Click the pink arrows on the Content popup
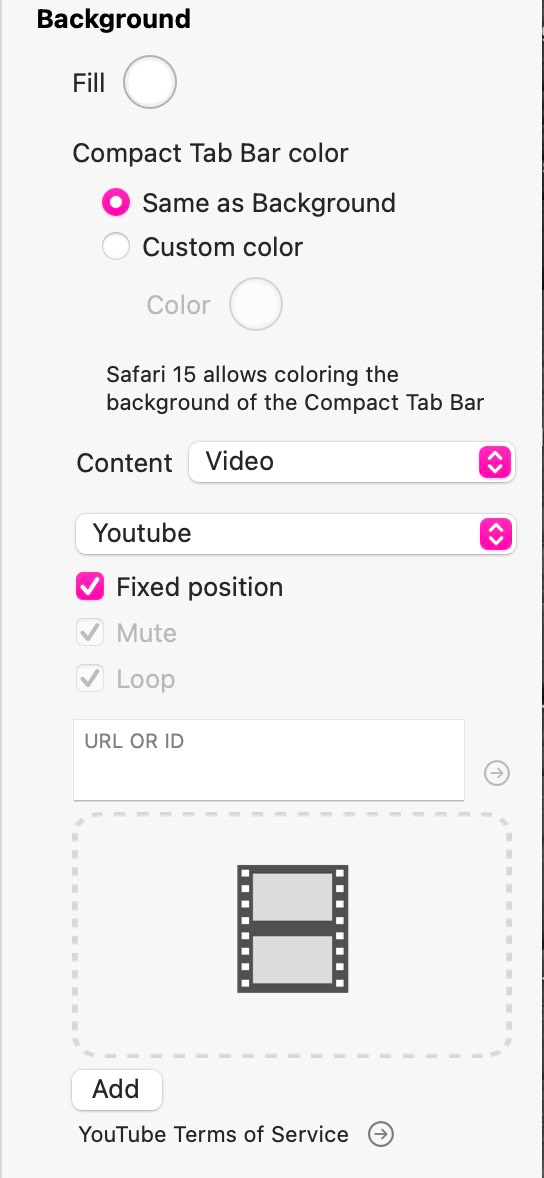The width and height of the screenshot is (544, 1178). tap(495, 462)
